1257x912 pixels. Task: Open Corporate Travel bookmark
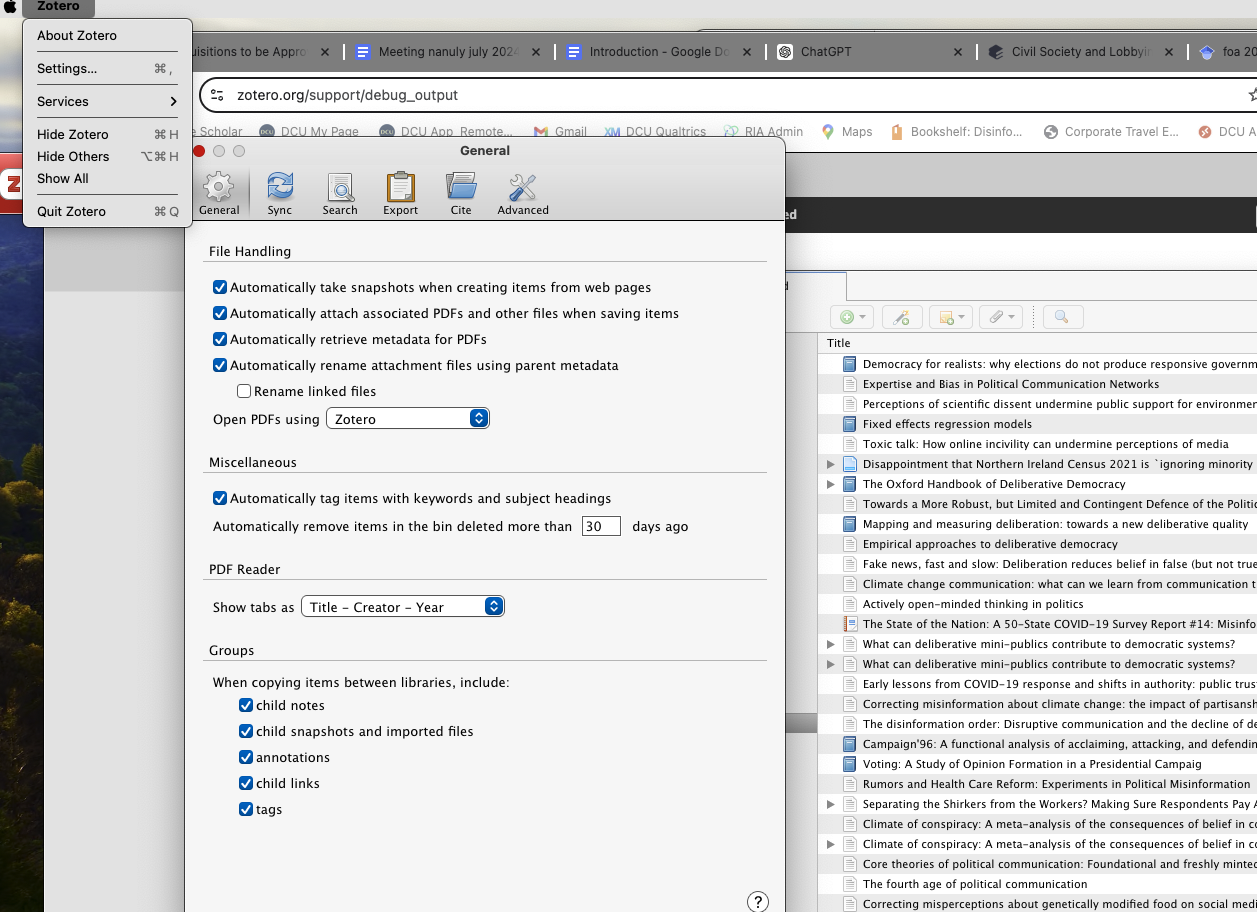point(1111,131)
